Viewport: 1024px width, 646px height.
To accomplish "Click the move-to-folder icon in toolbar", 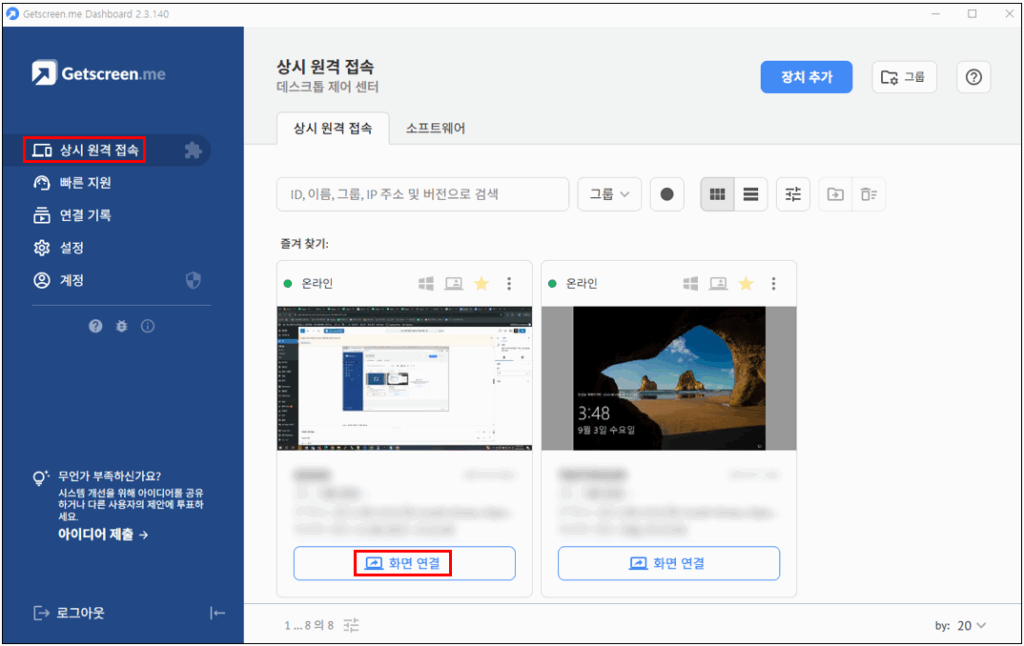I will (834, 195).
